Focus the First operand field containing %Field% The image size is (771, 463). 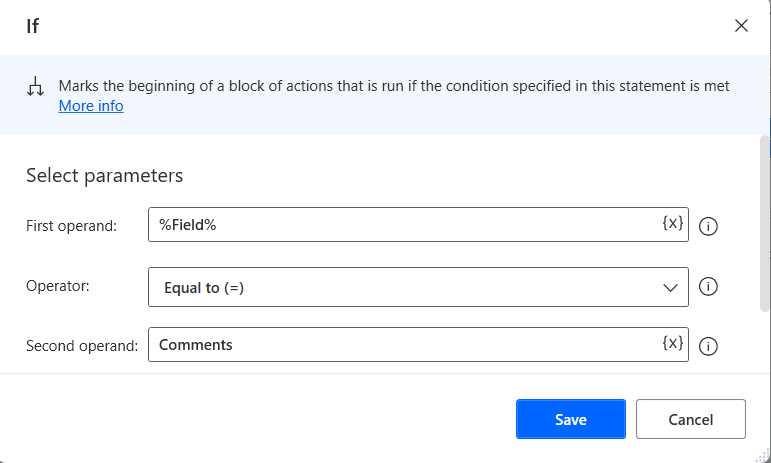click(x=400, y=226)
